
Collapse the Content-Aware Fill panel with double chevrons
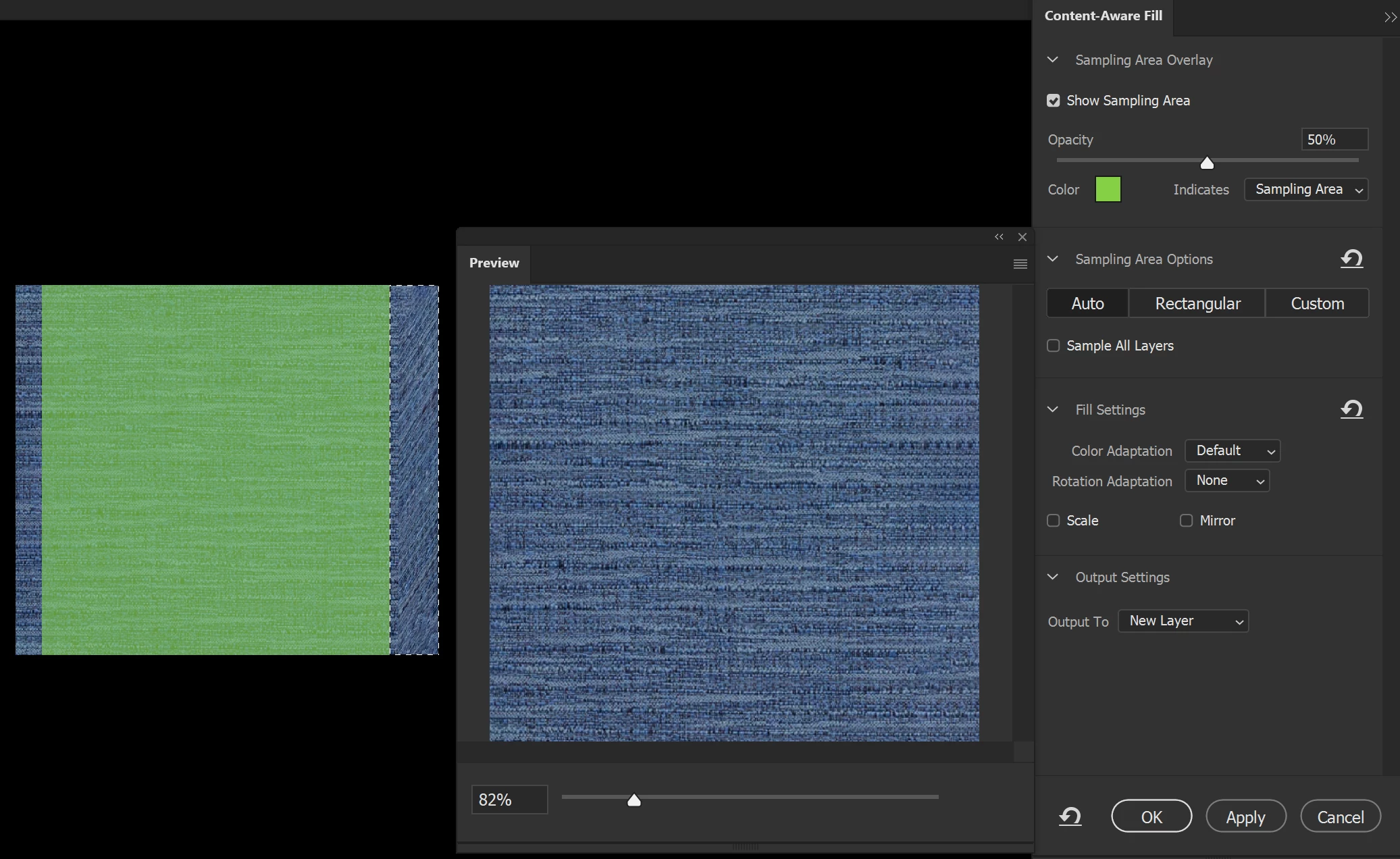pos(1390,18)
